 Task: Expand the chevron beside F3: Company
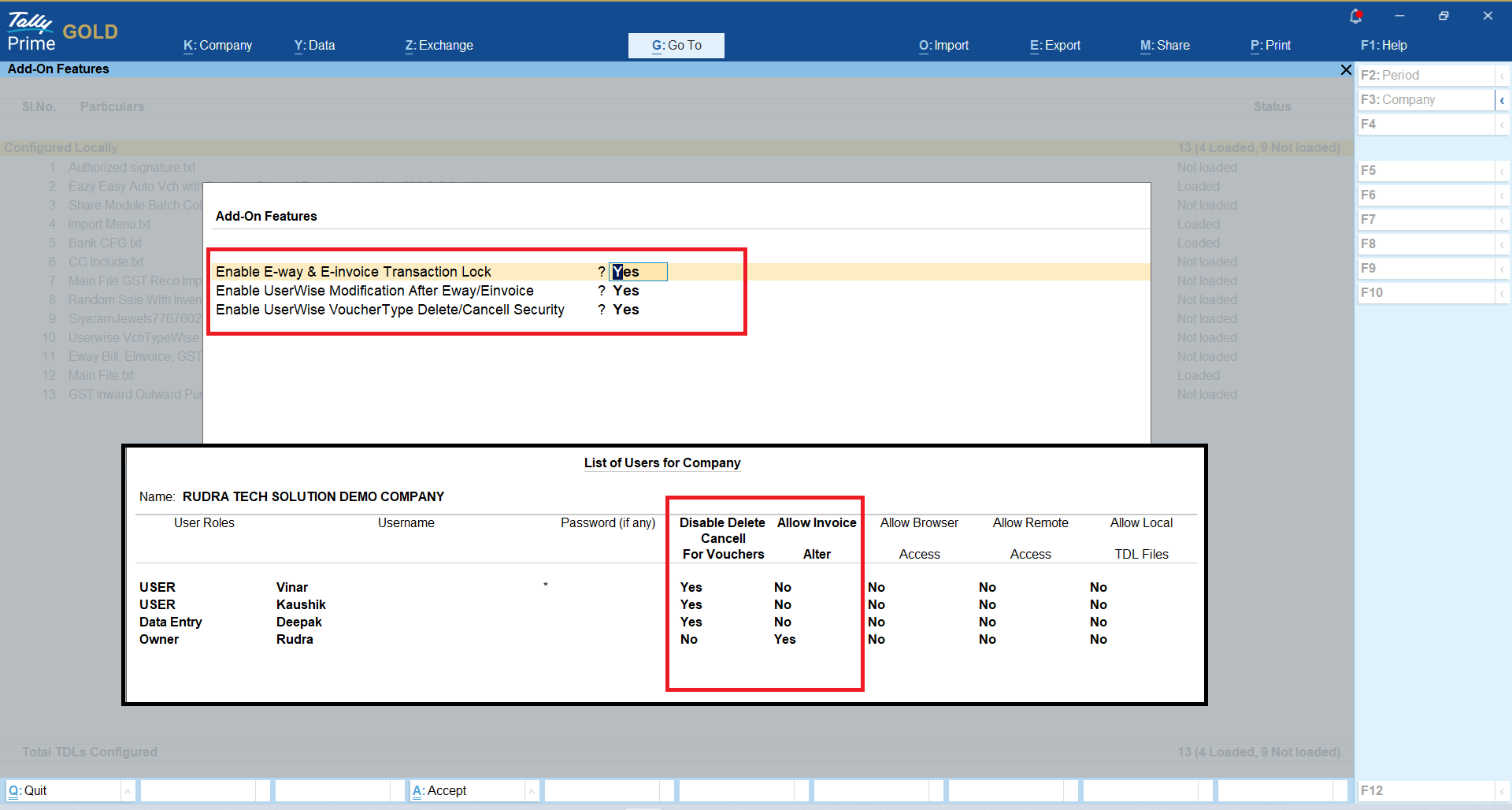1502,100
